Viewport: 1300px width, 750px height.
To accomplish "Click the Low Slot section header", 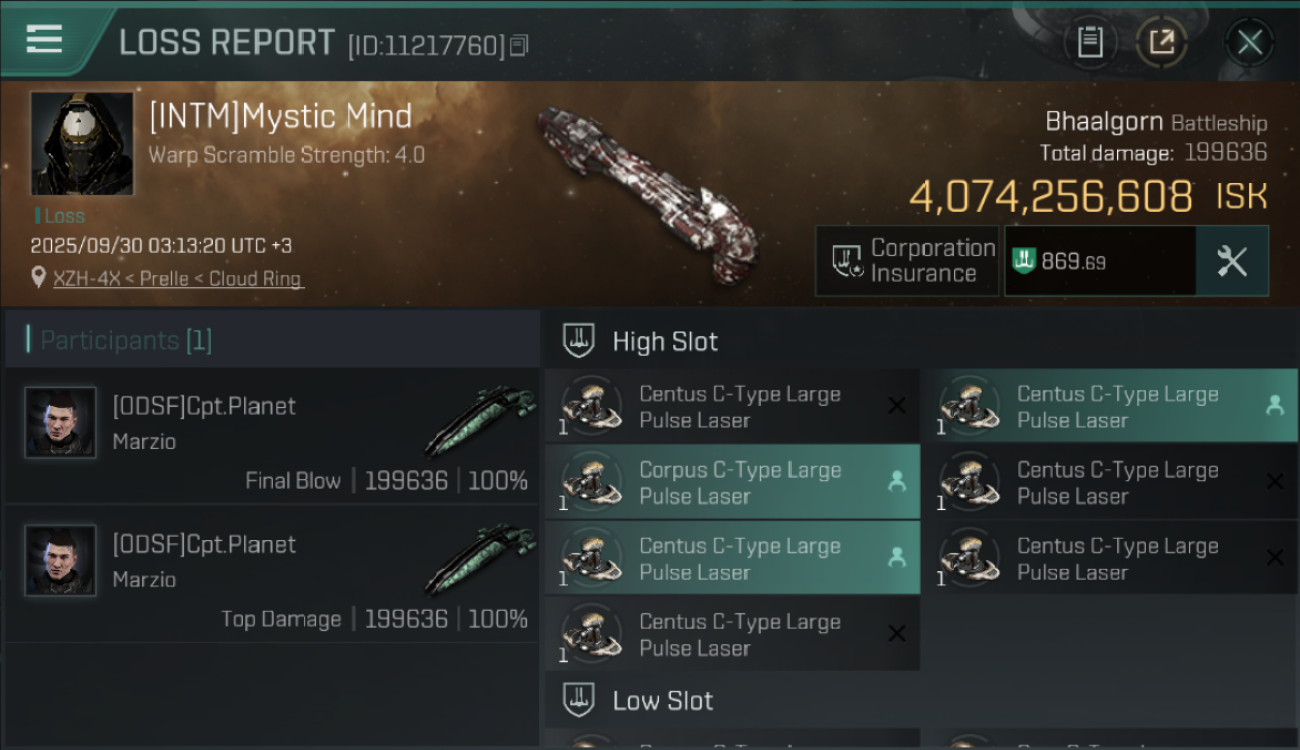I will point(662,700).
